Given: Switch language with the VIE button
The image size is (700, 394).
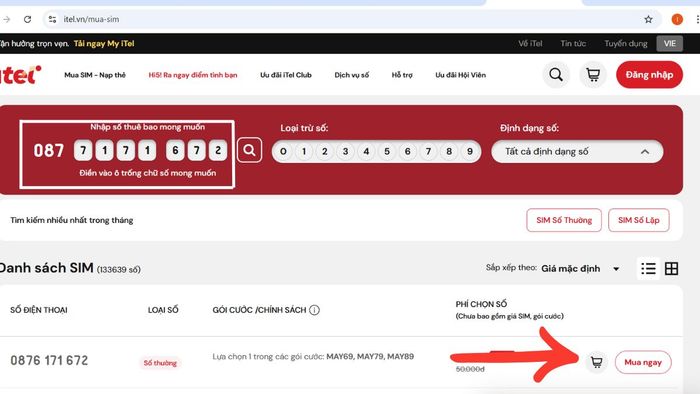Looking at the screenshot, I should click(x=669, y=44).
